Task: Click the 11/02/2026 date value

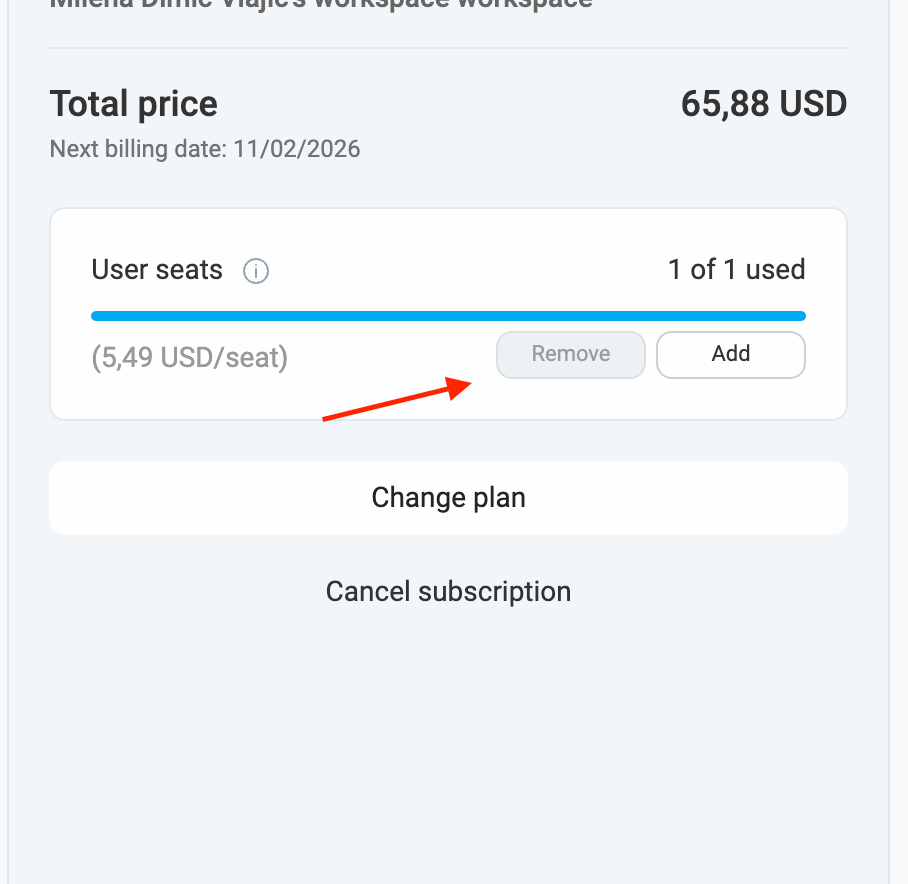Action: (297, 150)
